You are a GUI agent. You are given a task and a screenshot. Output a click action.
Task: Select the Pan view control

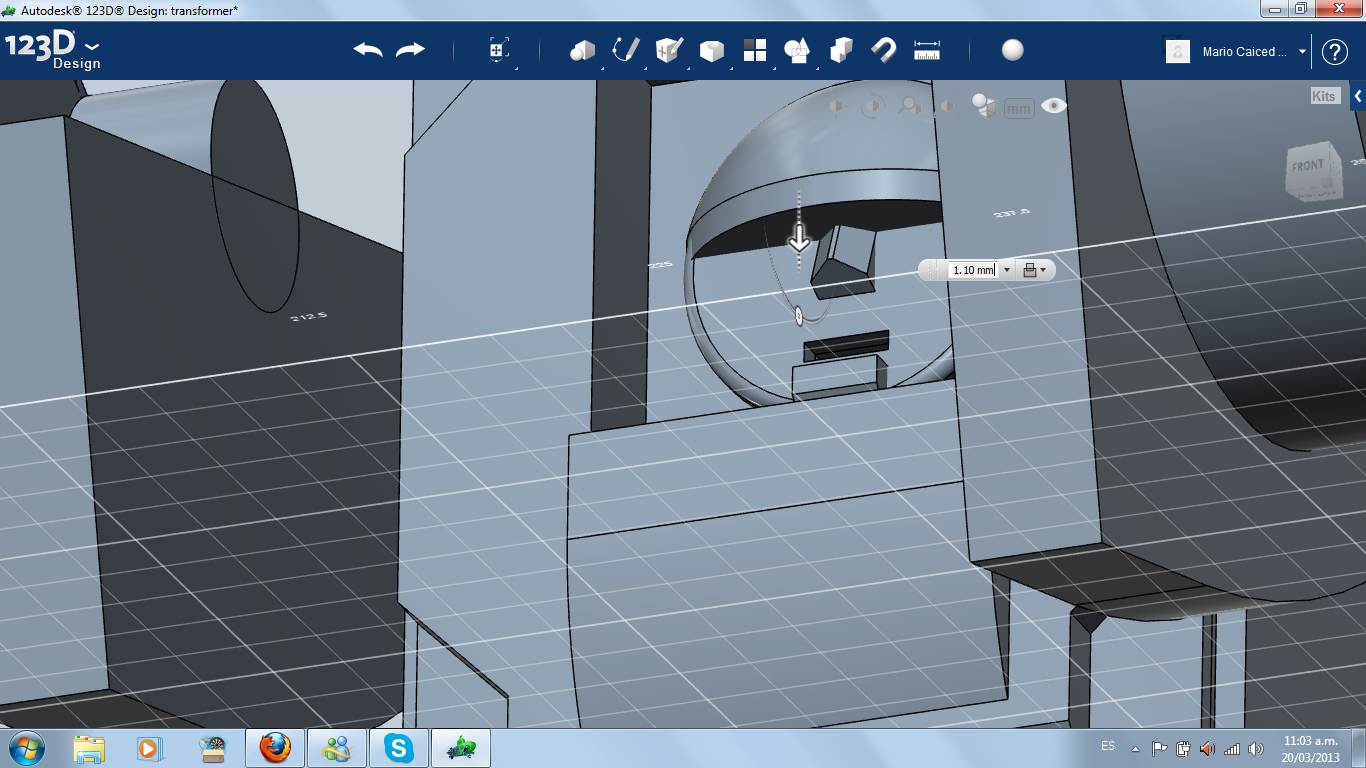point(835,106)
